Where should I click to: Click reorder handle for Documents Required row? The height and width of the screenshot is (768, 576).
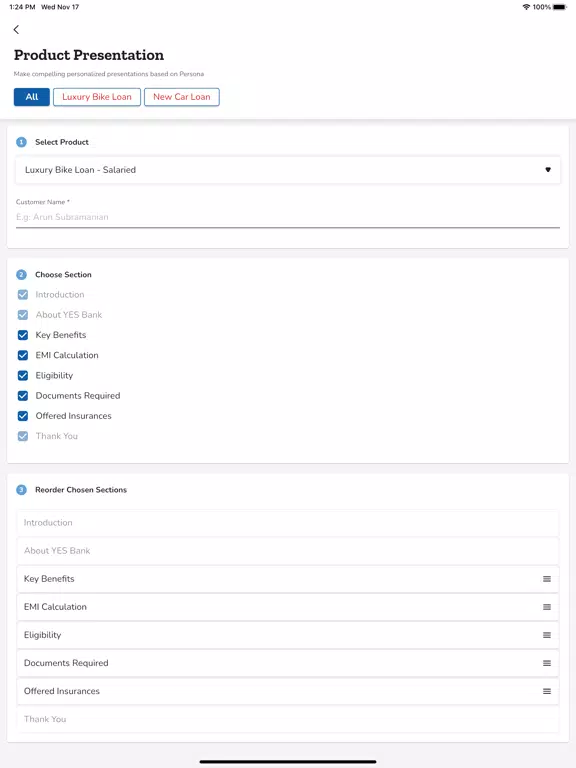(547, 663)
